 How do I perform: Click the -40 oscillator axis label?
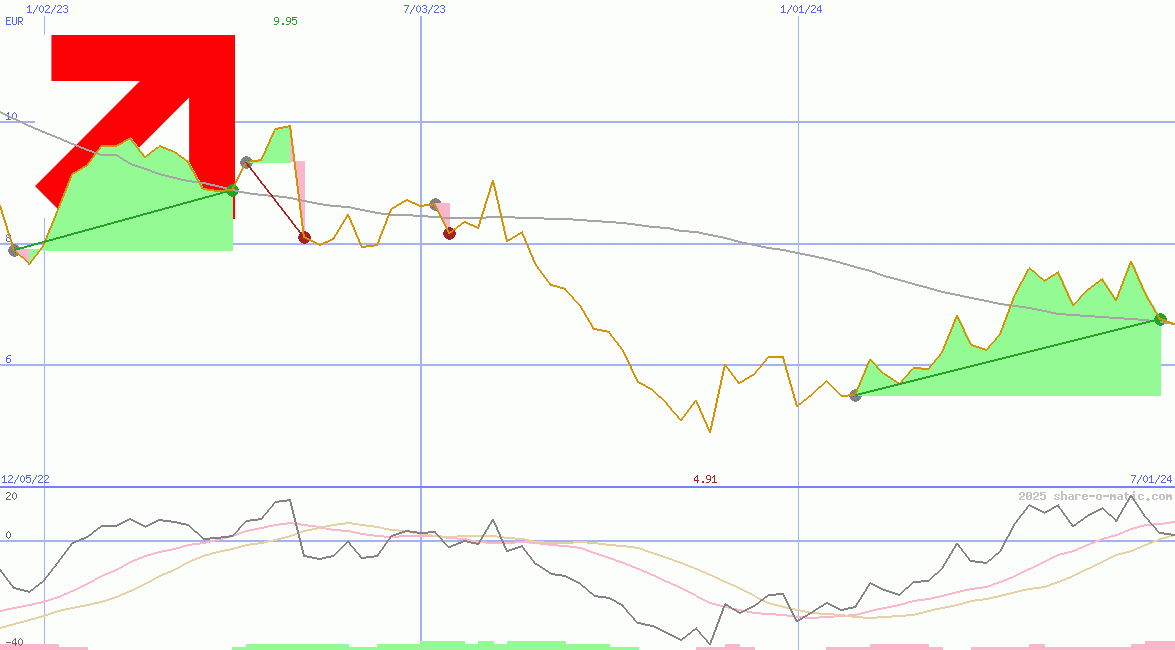pos(13,642)
